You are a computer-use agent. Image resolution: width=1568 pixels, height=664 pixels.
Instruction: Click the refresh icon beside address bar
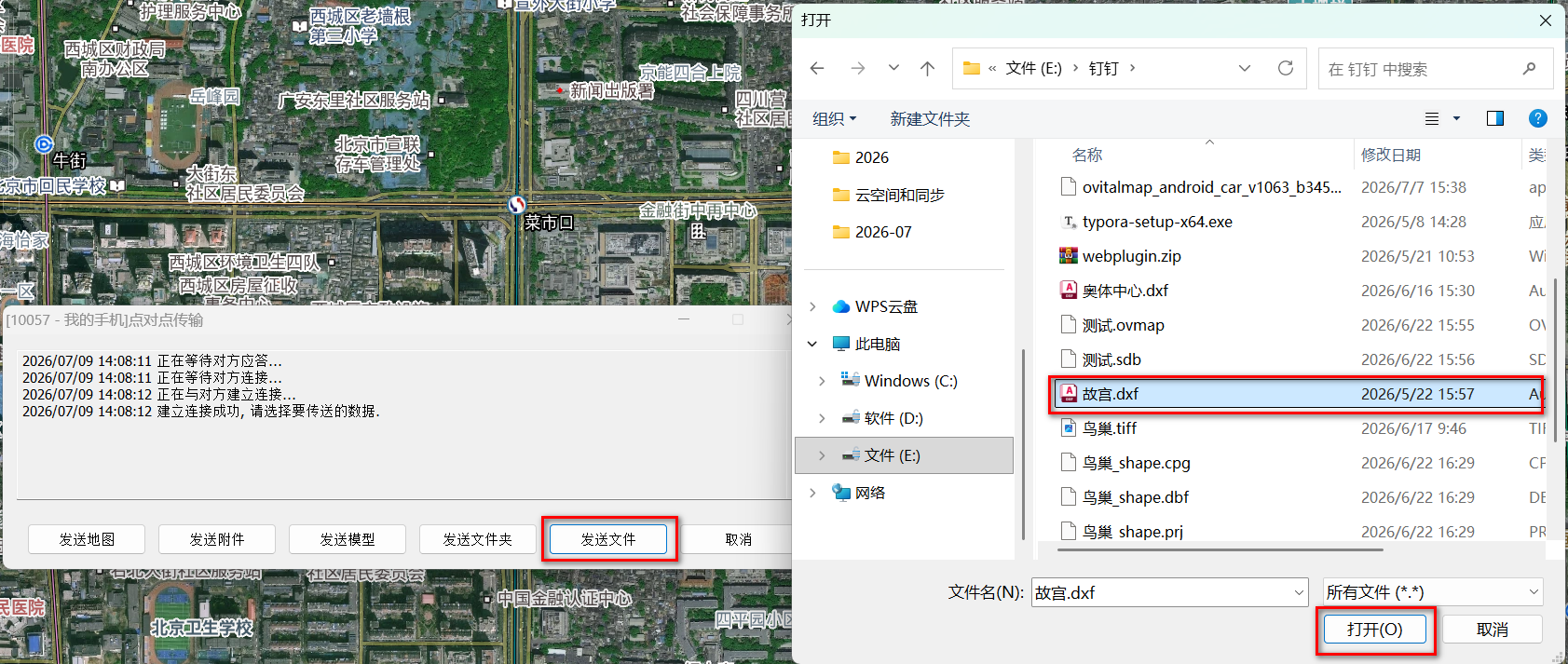click(x=1286, y=68)
